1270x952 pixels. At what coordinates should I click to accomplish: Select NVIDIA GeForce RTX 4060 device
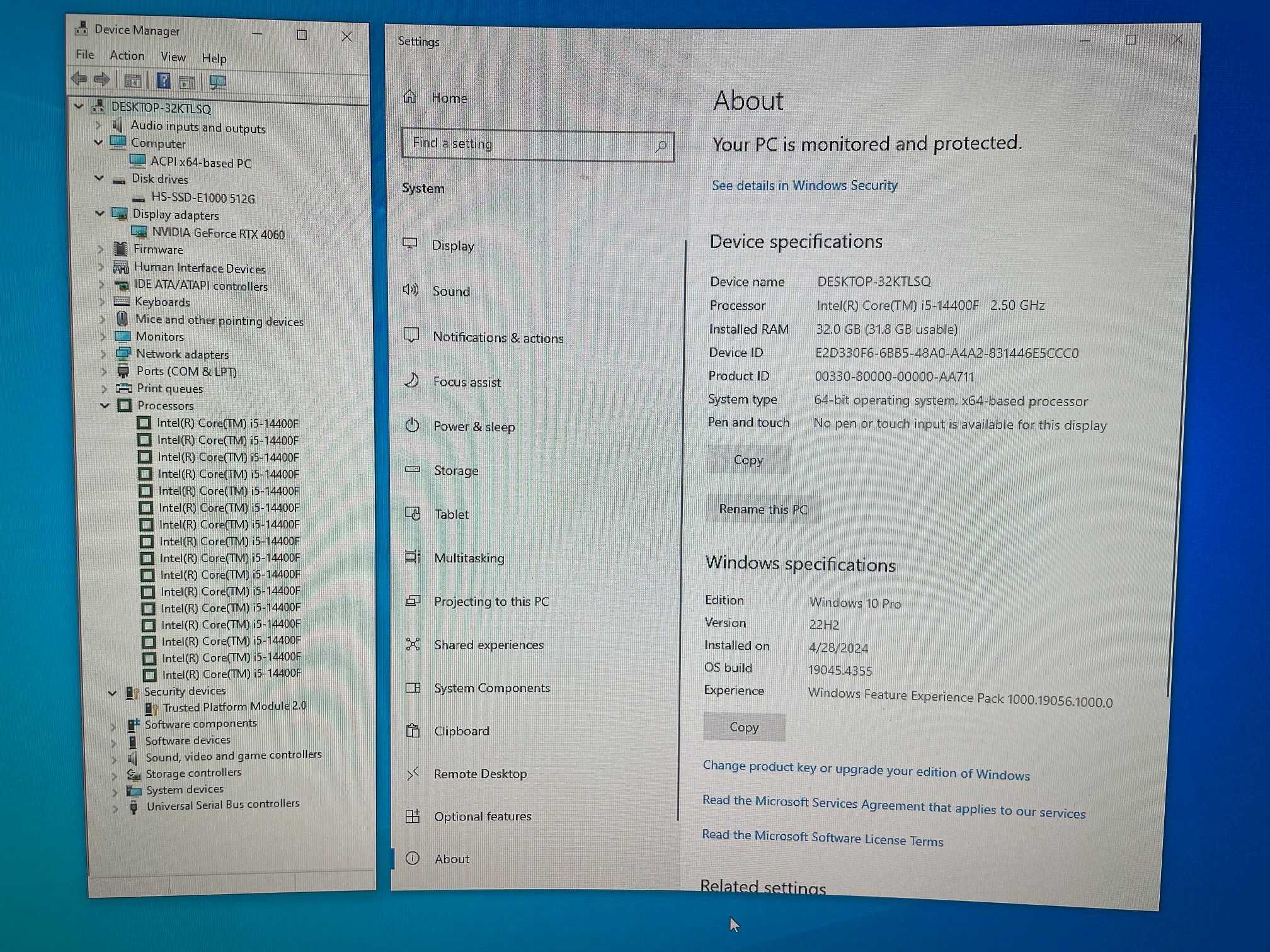pos(218,234)
